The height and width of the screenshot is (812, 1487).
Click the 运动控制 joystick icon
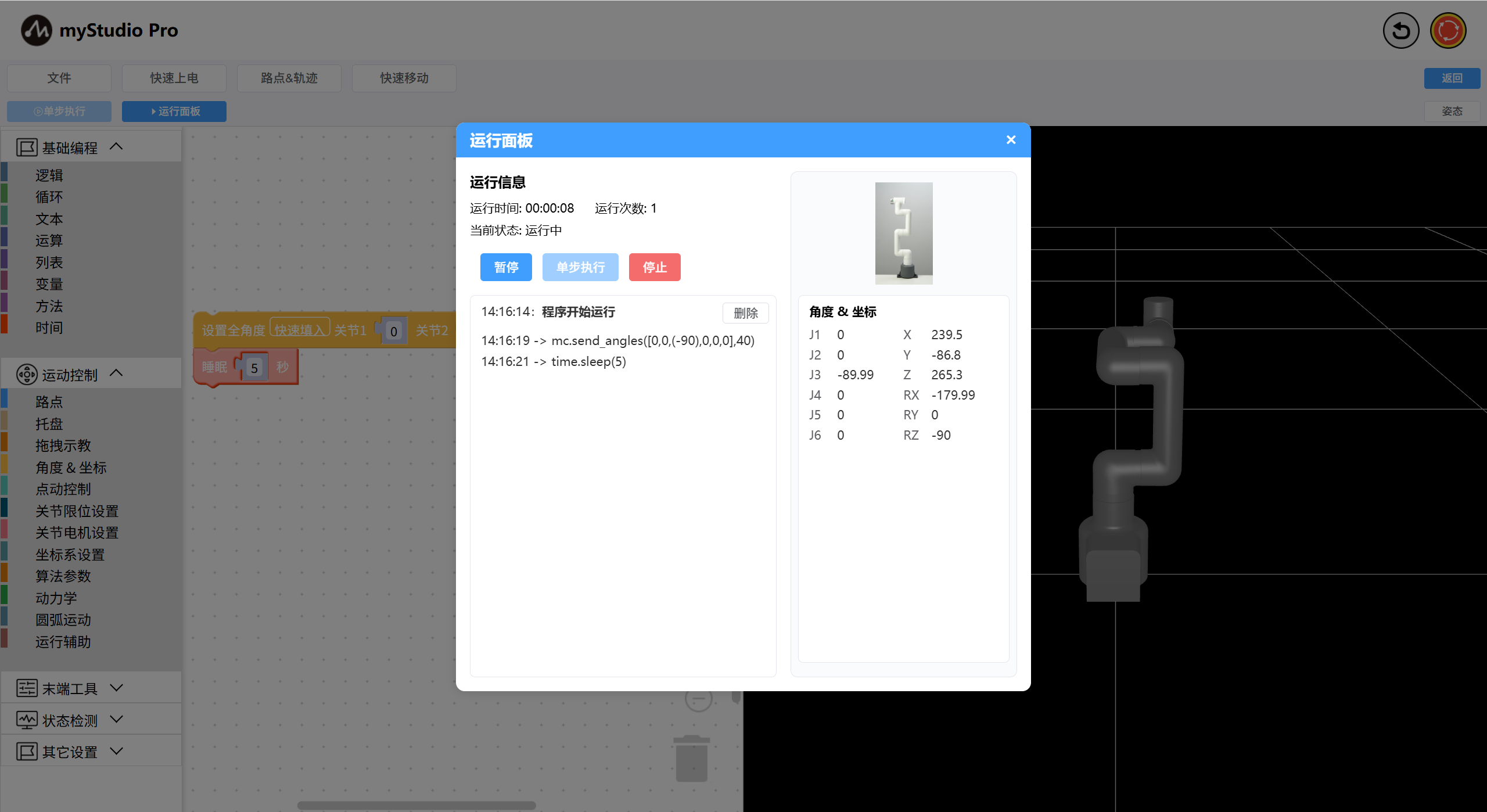[x=27, y=375]
